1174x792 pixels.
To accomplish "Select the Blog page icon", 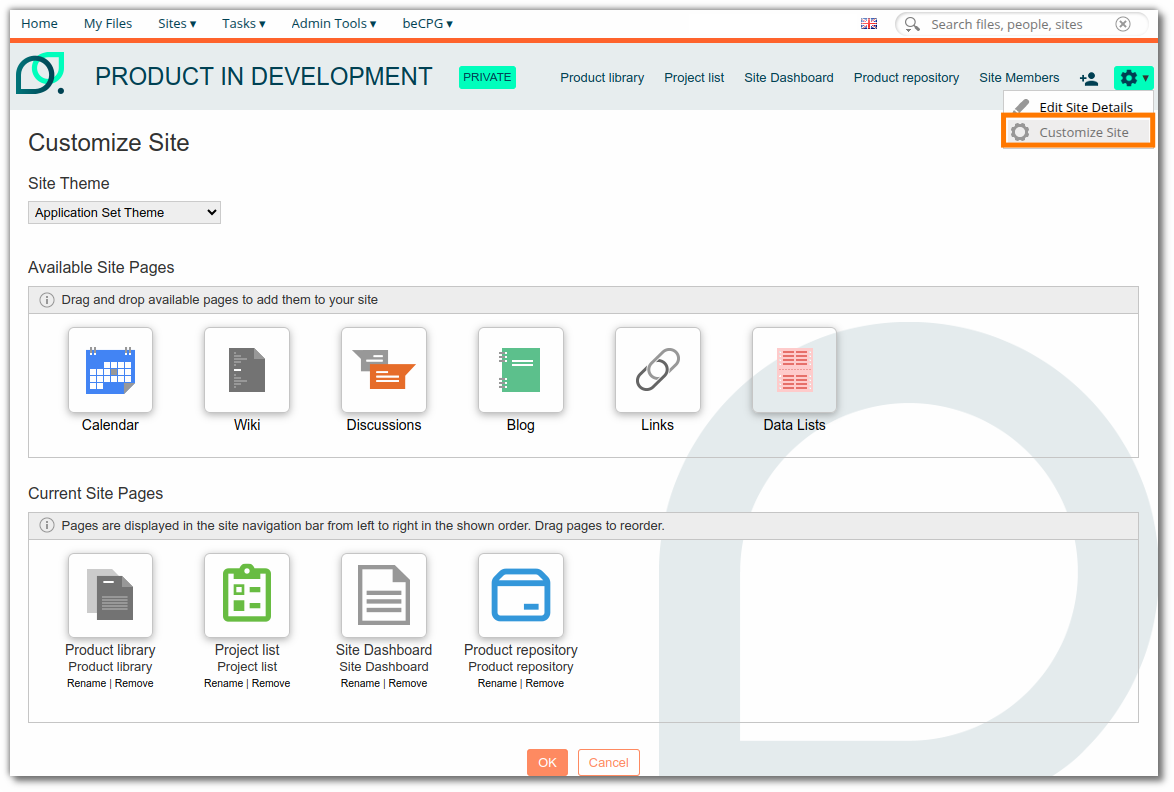I will click(x=520, y=369).
